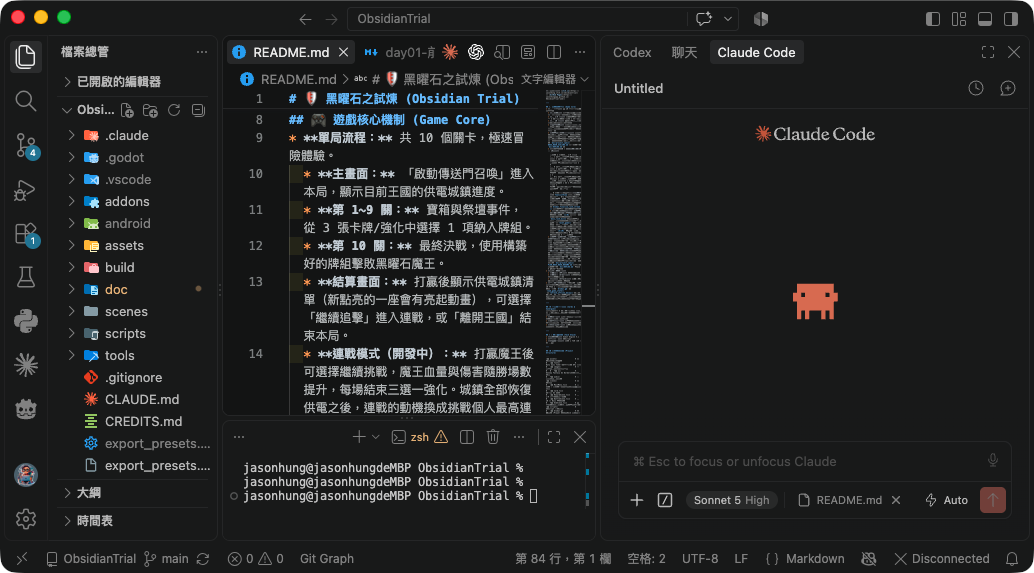Click the main branch in status bar
1034x573 pixels.
point(167,558)
